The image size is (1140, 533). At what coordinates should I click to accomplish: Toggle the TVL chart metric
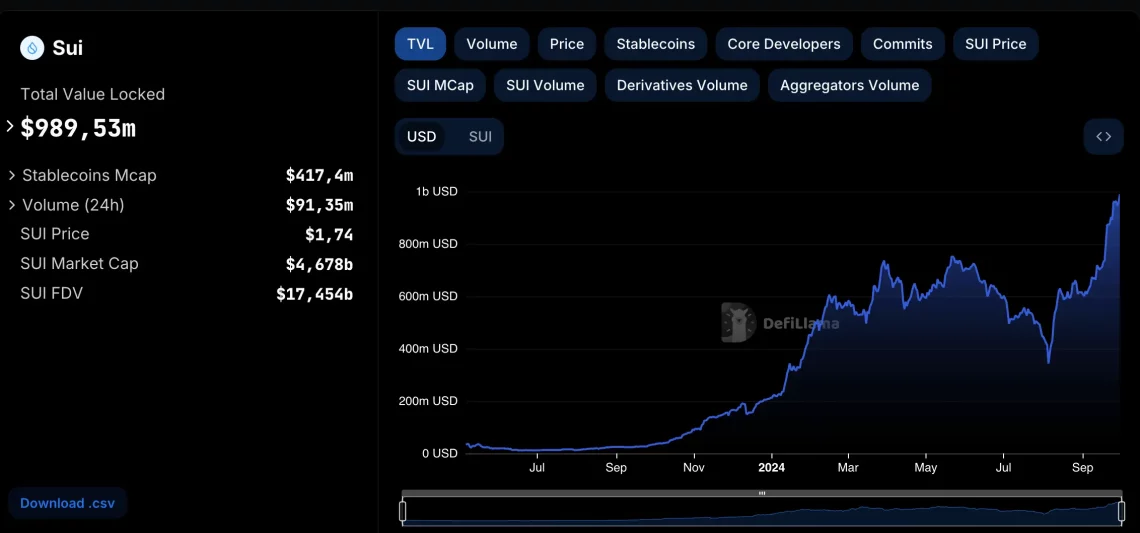coord(420,44)
